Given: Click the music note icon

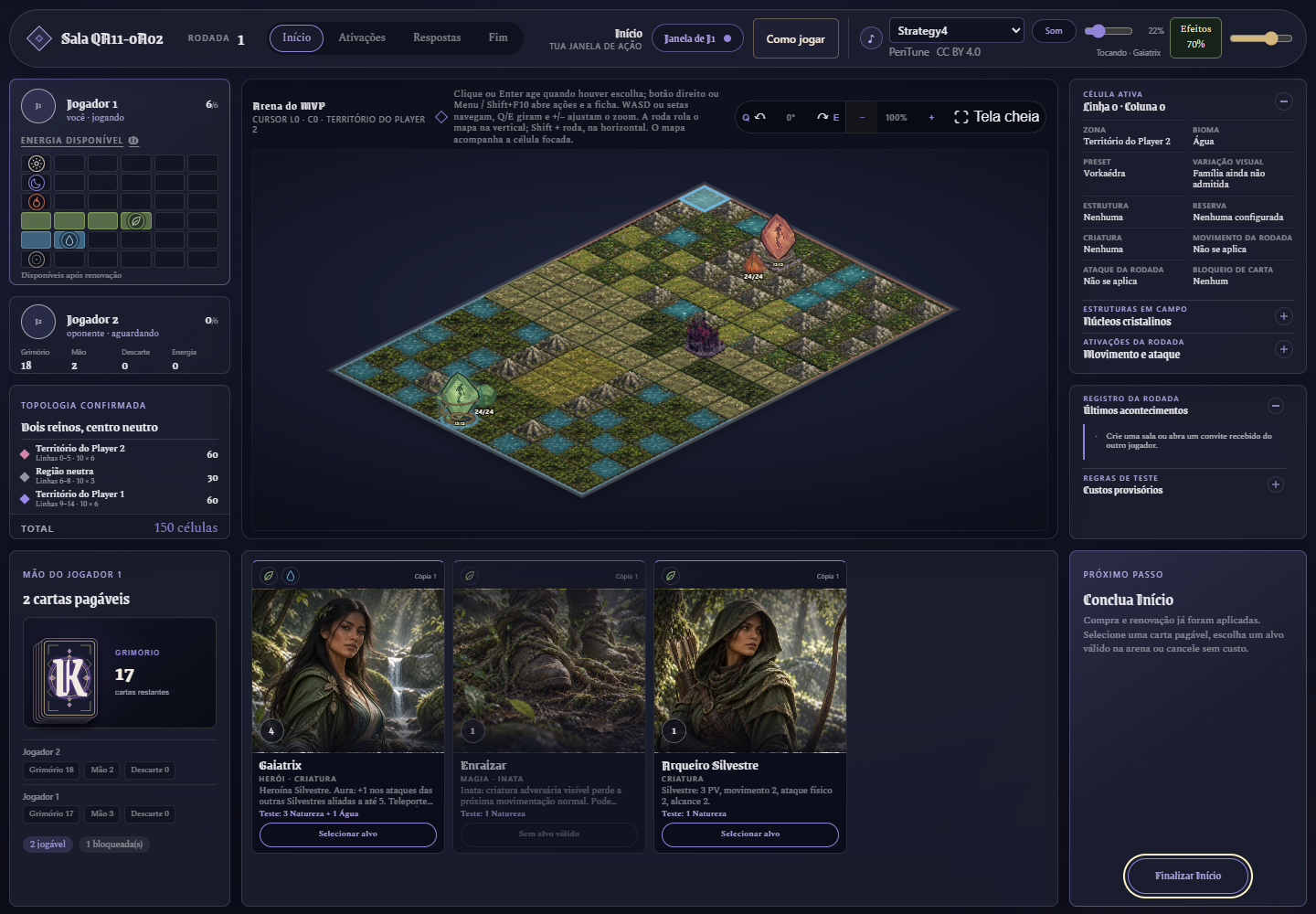Looking at the screenshot, I should tap(871, 38).
